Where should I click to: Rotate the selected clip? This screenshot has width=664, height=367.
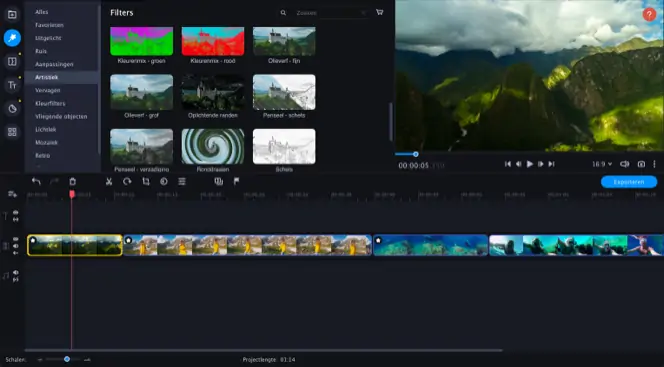click(127, 182)
